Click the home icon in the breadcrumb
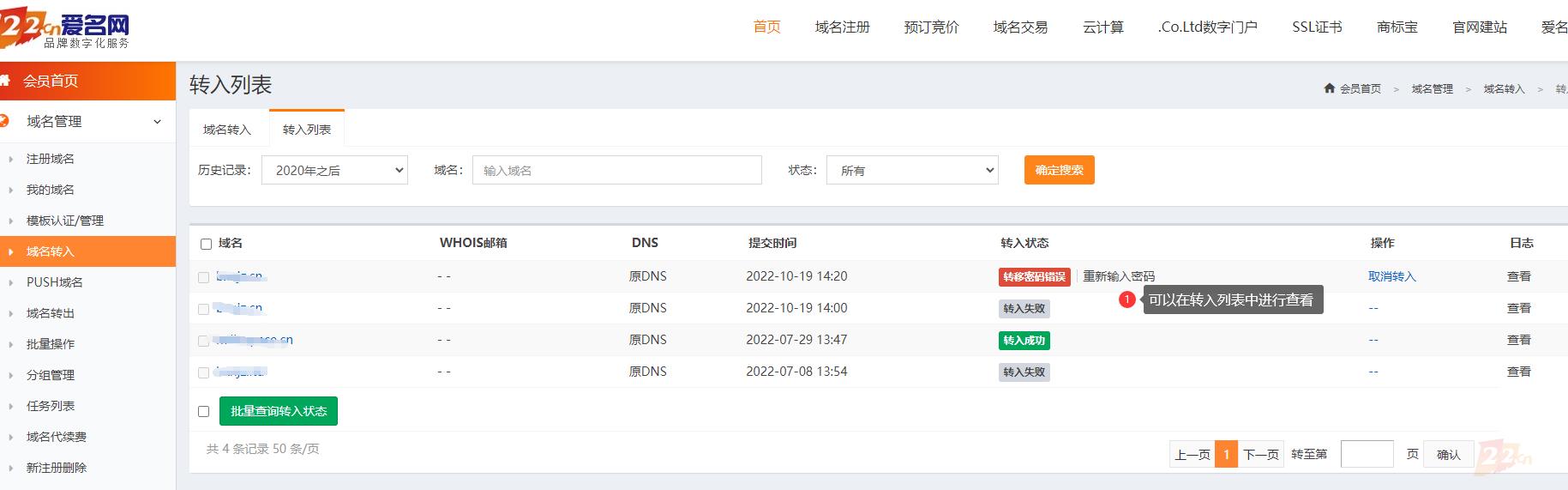Viewport: 1568px width, 490px height. pos(1329,88)
